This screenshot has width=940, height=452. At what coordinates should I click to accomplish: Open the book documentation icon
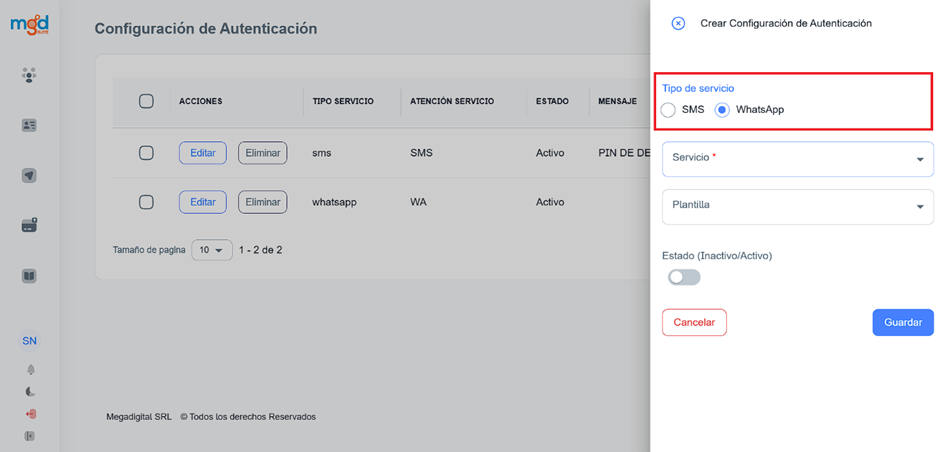coord(30,276)
